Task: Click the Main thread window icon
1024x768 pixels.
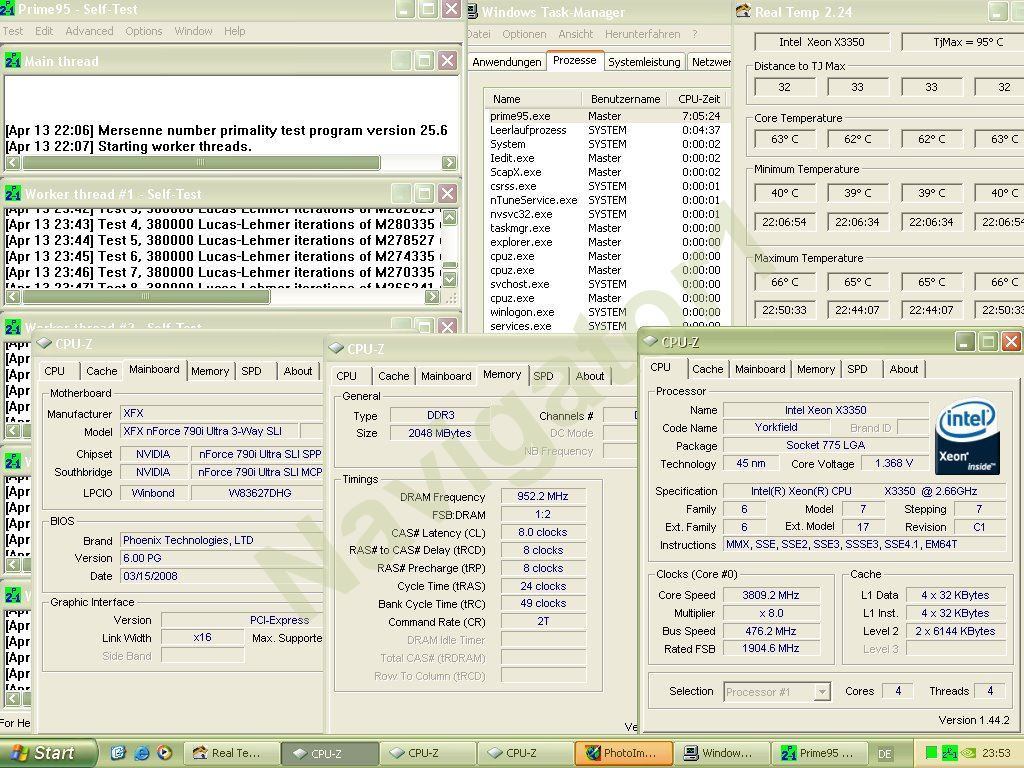Action: tap(12, 61)
